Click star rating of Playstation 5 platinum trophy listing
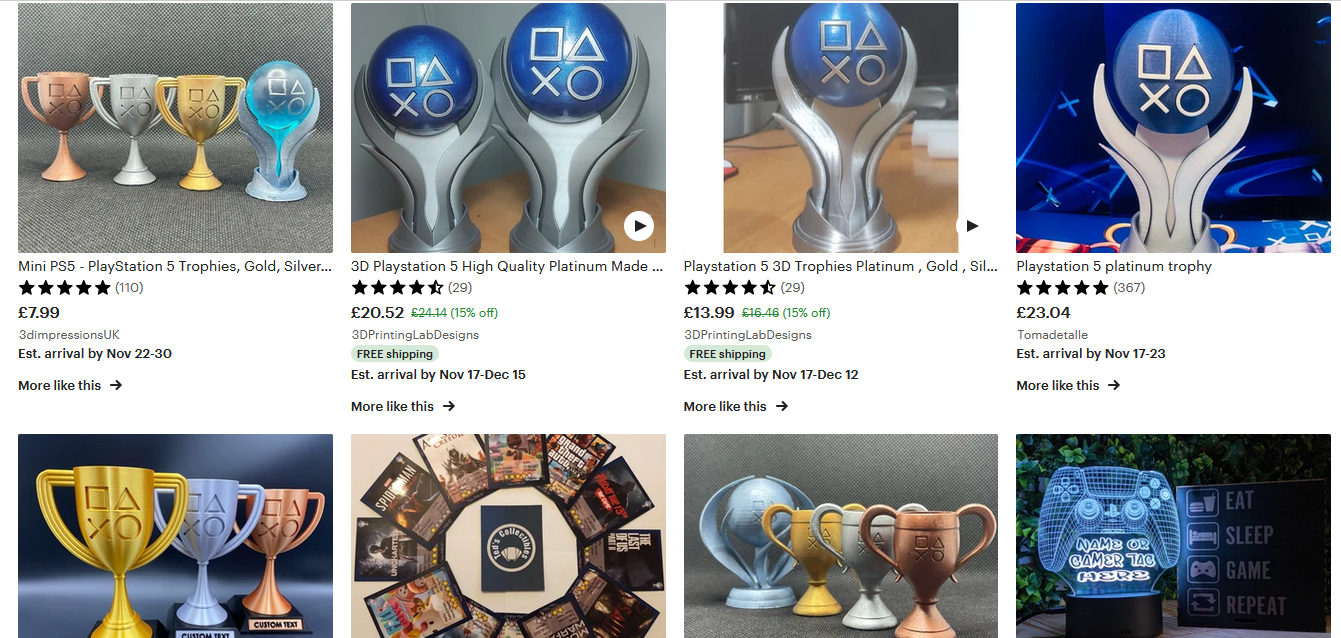 (1062, 288)
